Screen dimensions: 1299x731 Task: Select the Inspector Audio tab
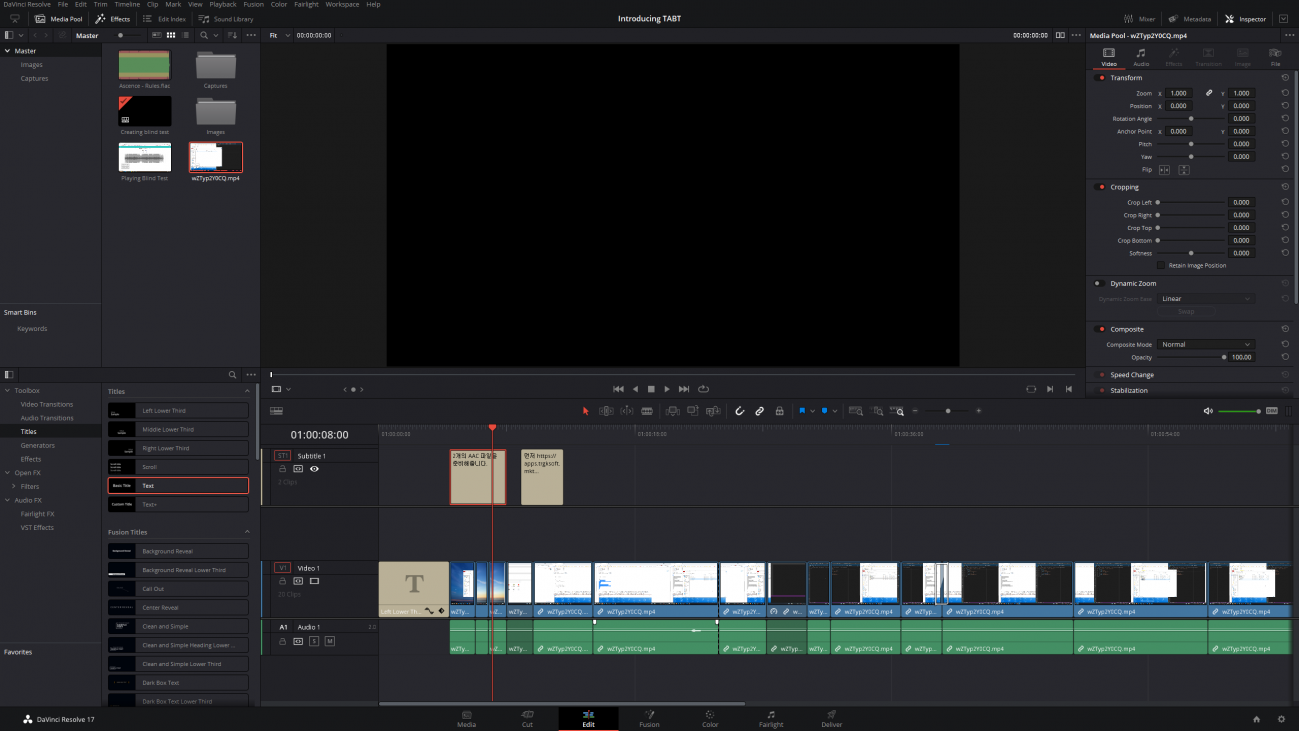tap(1140, 57)
